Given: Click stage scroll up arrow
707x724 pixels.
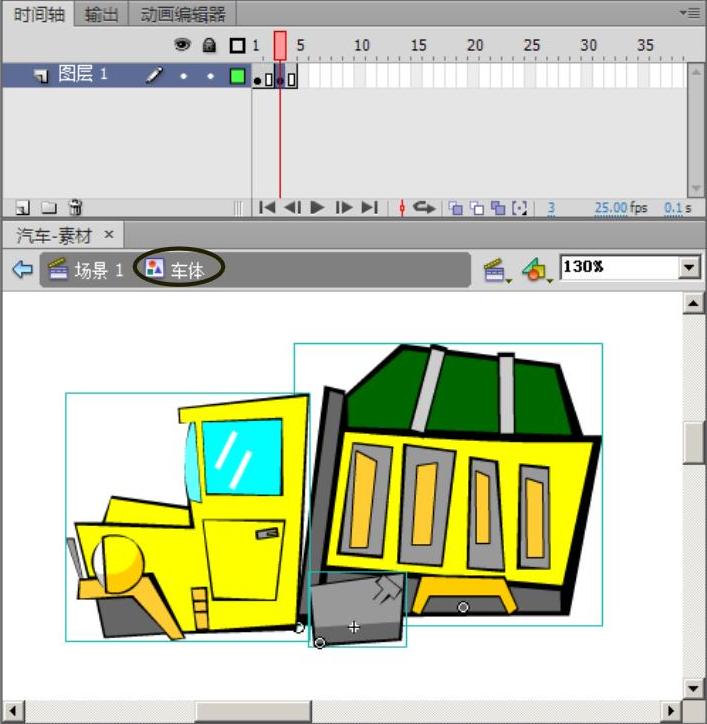Looking at the screenshot, I should pos(693,303).
